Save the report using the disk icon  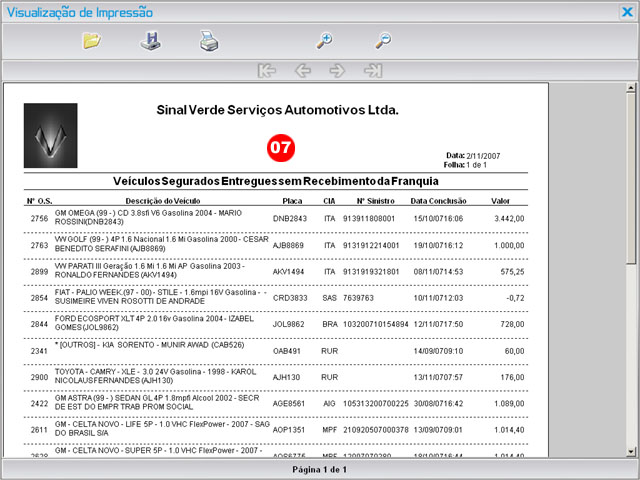tap(151, 41)
